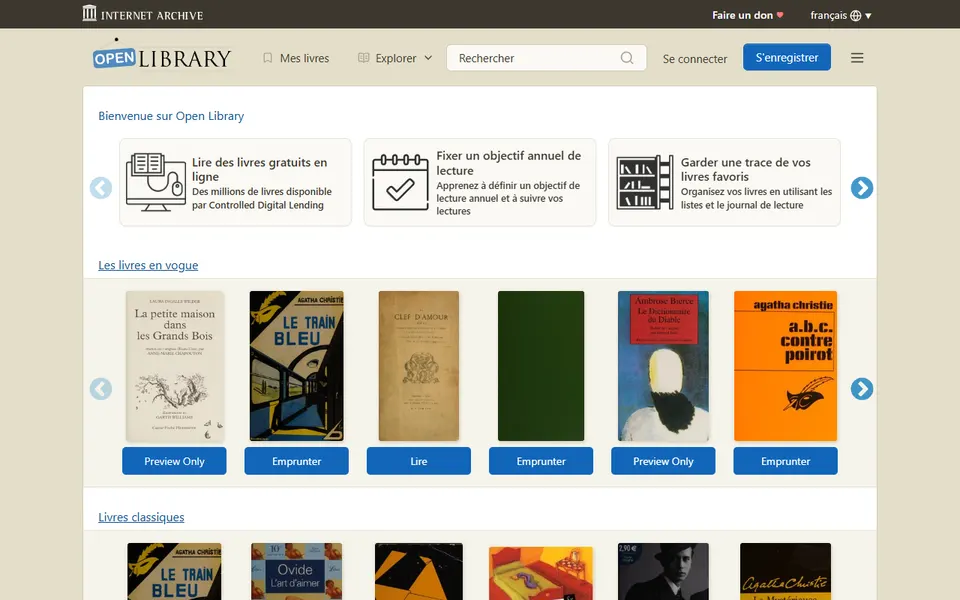The width and height of the screenshot is (960, 600).
Task: Open card Lire des livres gratuits en ligne
Action: click(x=235, y=182)
